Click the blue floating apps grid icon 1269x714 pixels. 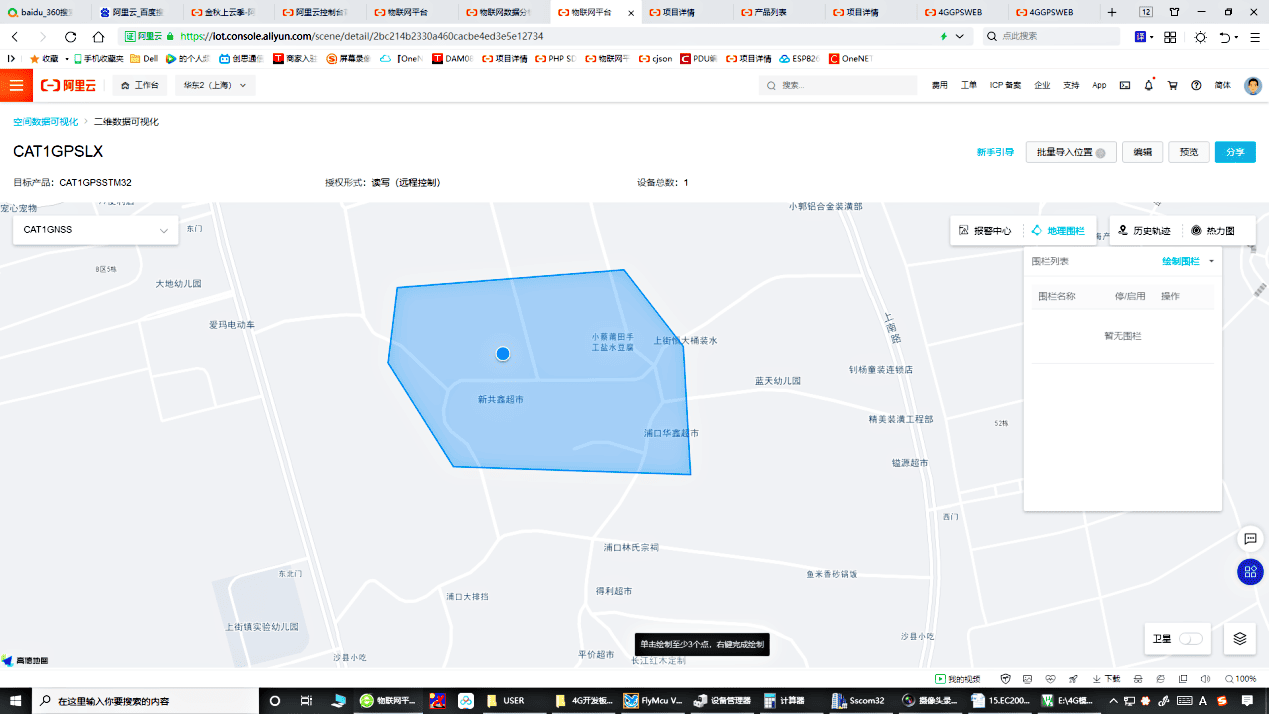point(1250,572)
